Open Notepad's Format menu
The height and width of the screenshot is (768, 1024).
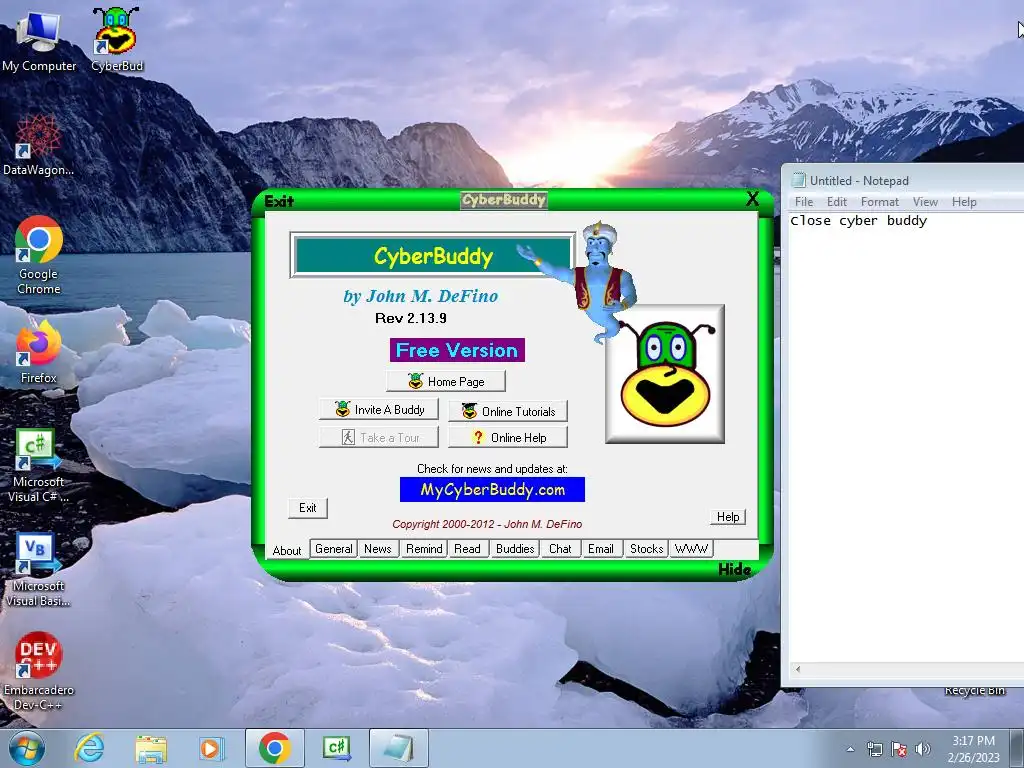click(880, 202)
